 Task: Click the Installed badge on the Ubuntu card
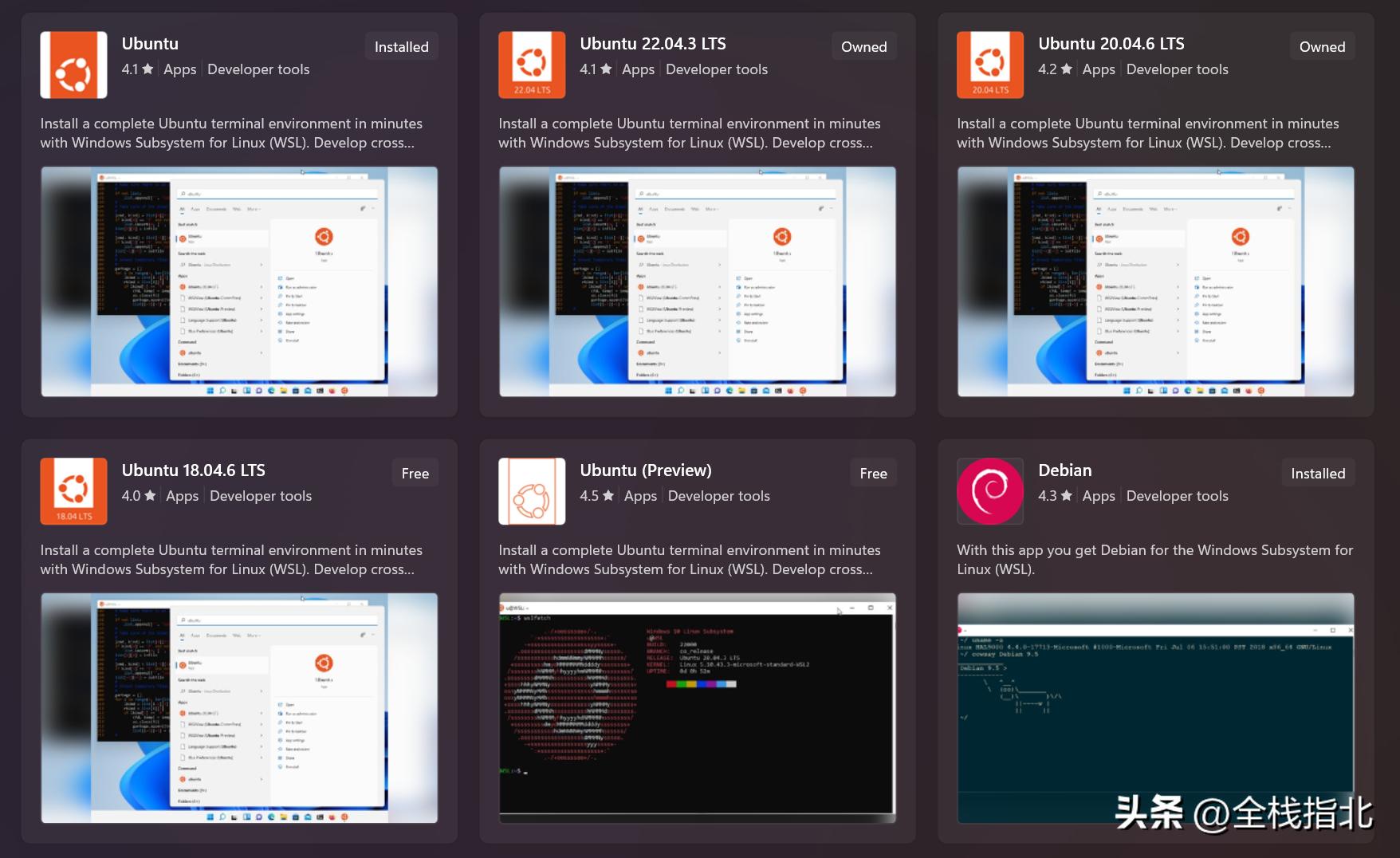tap(402, 47)
